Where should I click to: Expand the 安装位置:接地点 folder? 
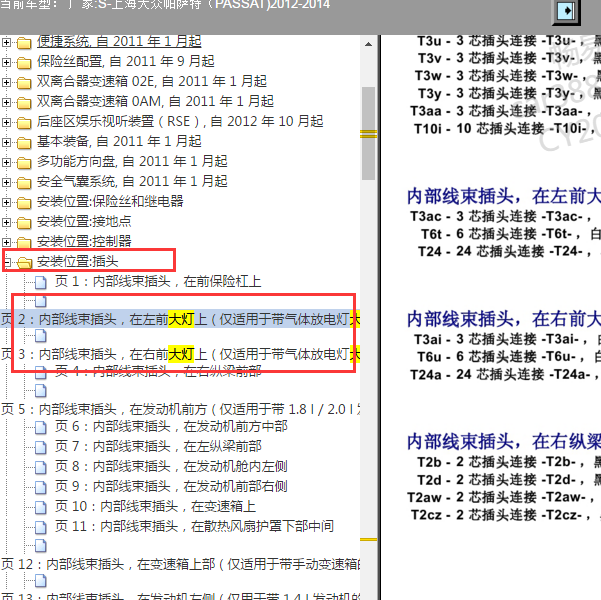[x=6, y=222]
